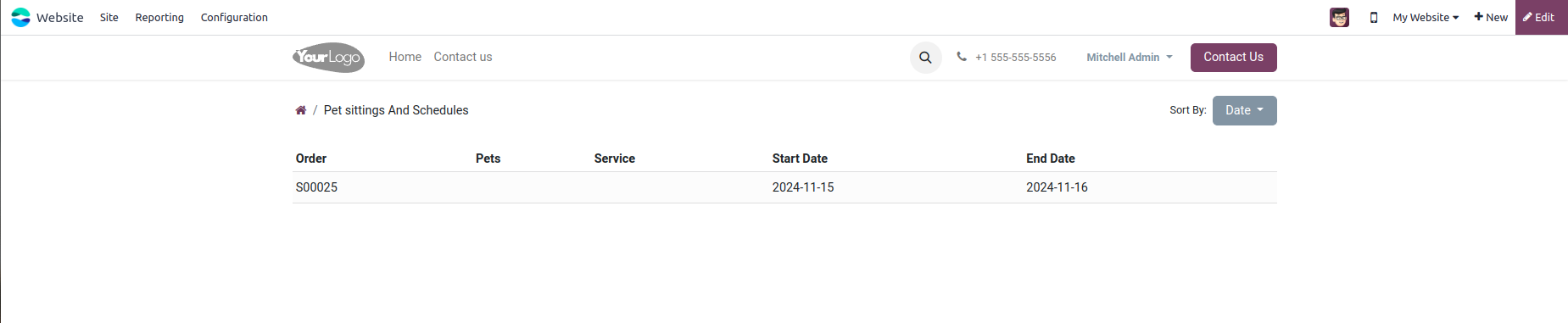Open the Mitchell Admin user dropdown
Viewport: 1568px width, 323px height.
1130,58
